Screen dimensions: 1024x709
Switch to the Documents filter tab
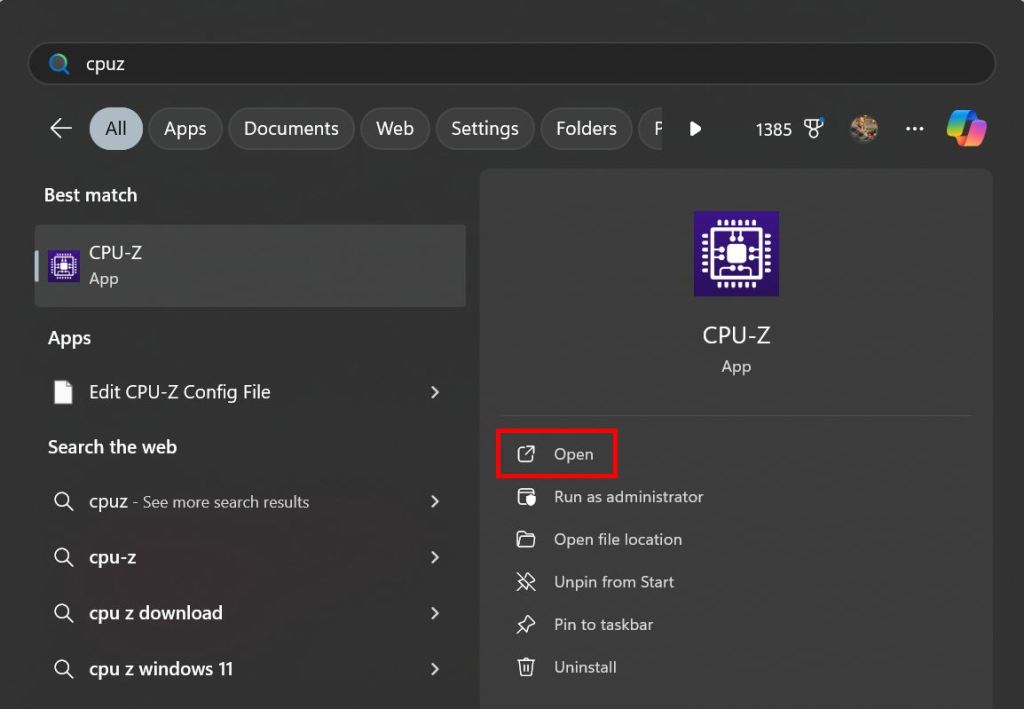coord(291,129)
